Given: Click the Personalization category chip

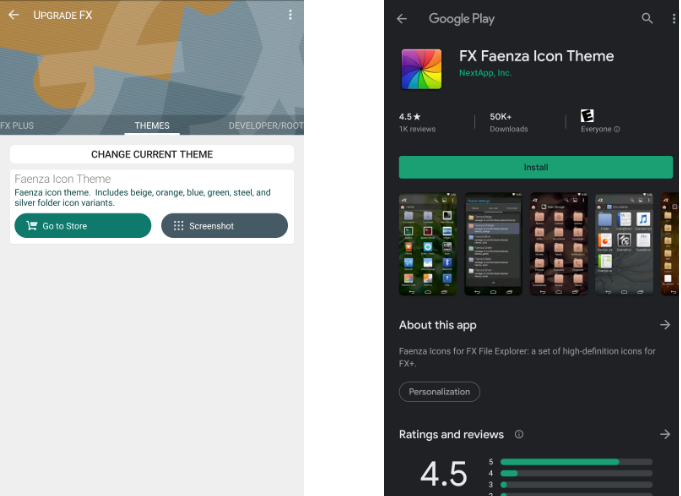Looking at the screenshot, I should pyautogui.click(x=439, y=392).
